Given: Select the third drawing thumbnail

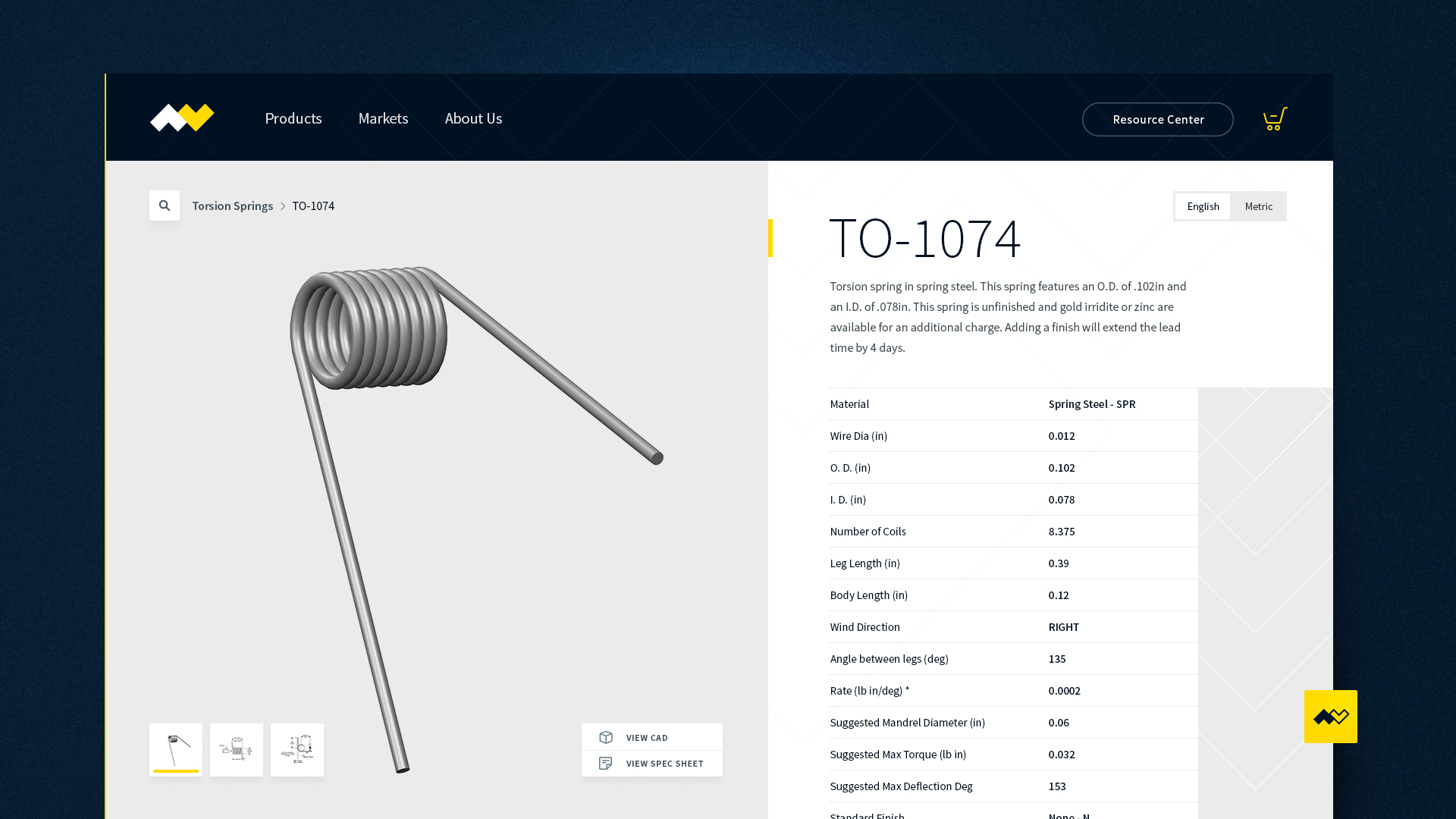Looking at the screenshot, I should tap(297, 750).
